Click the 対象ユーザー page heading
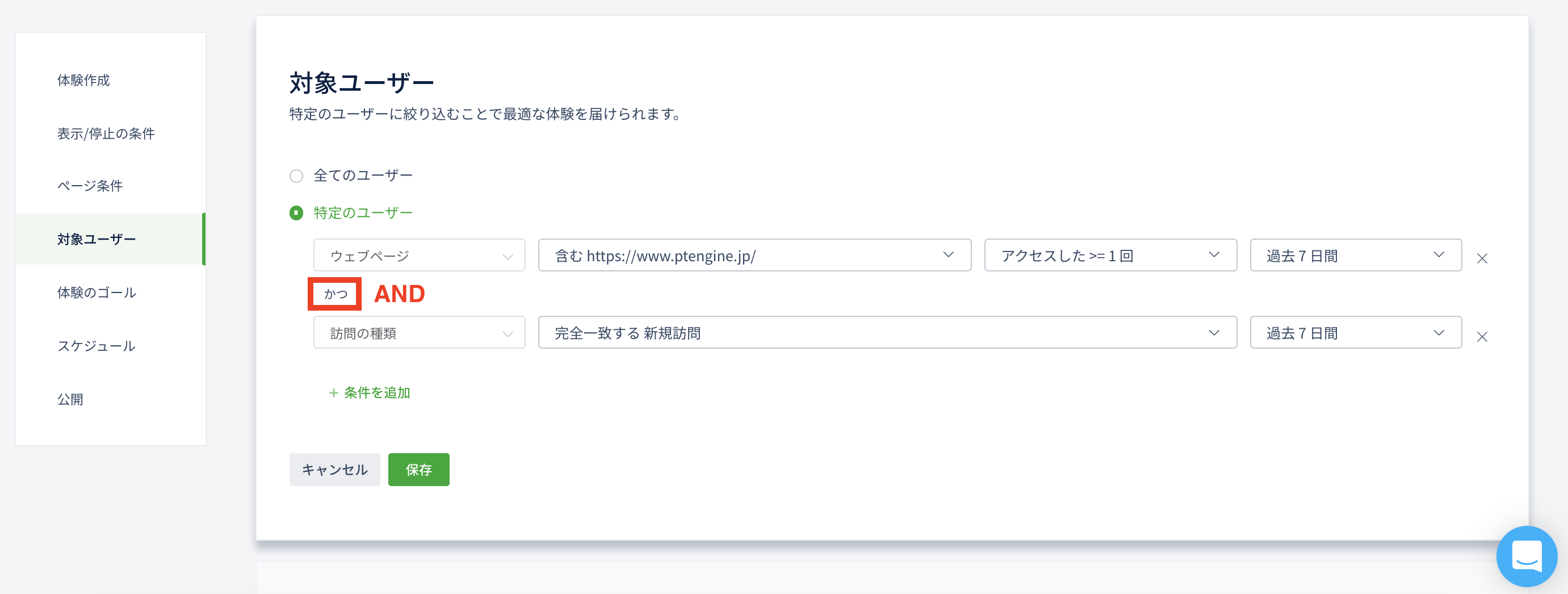Screen dimensions: 1568x594 (362, 83)
